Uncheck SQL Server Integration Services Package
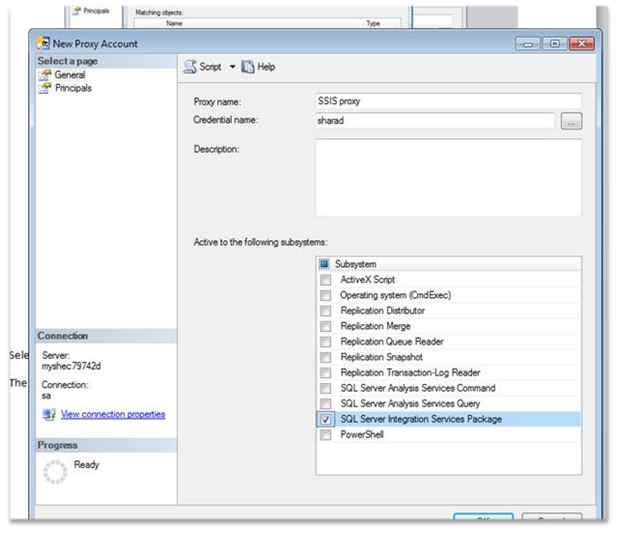 pyautogui.click(x=326, y=419)
